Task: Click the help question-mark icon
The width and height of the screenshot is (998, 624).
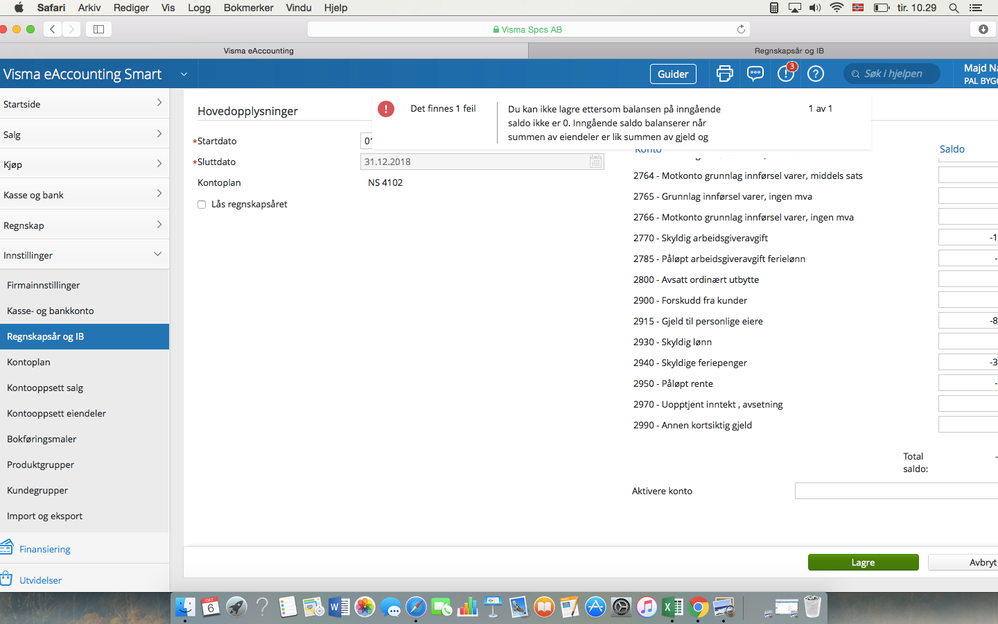Action: pyautogui.click(x=815, y=74)
